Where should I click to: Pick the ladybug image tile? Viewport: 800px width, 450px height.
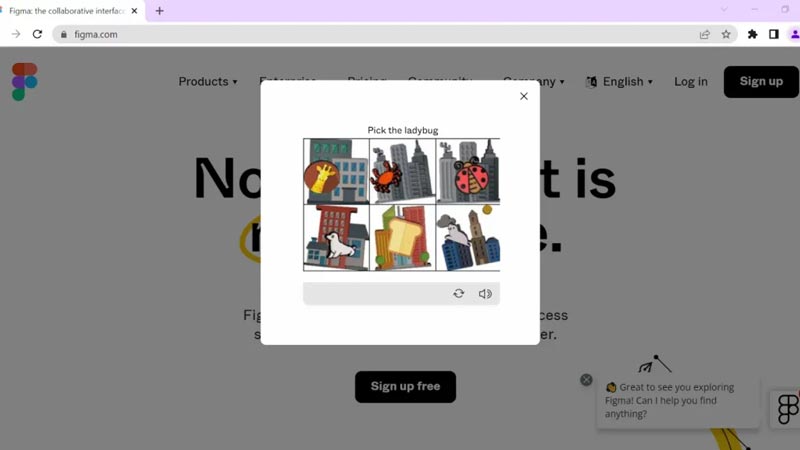pos(468,171)
